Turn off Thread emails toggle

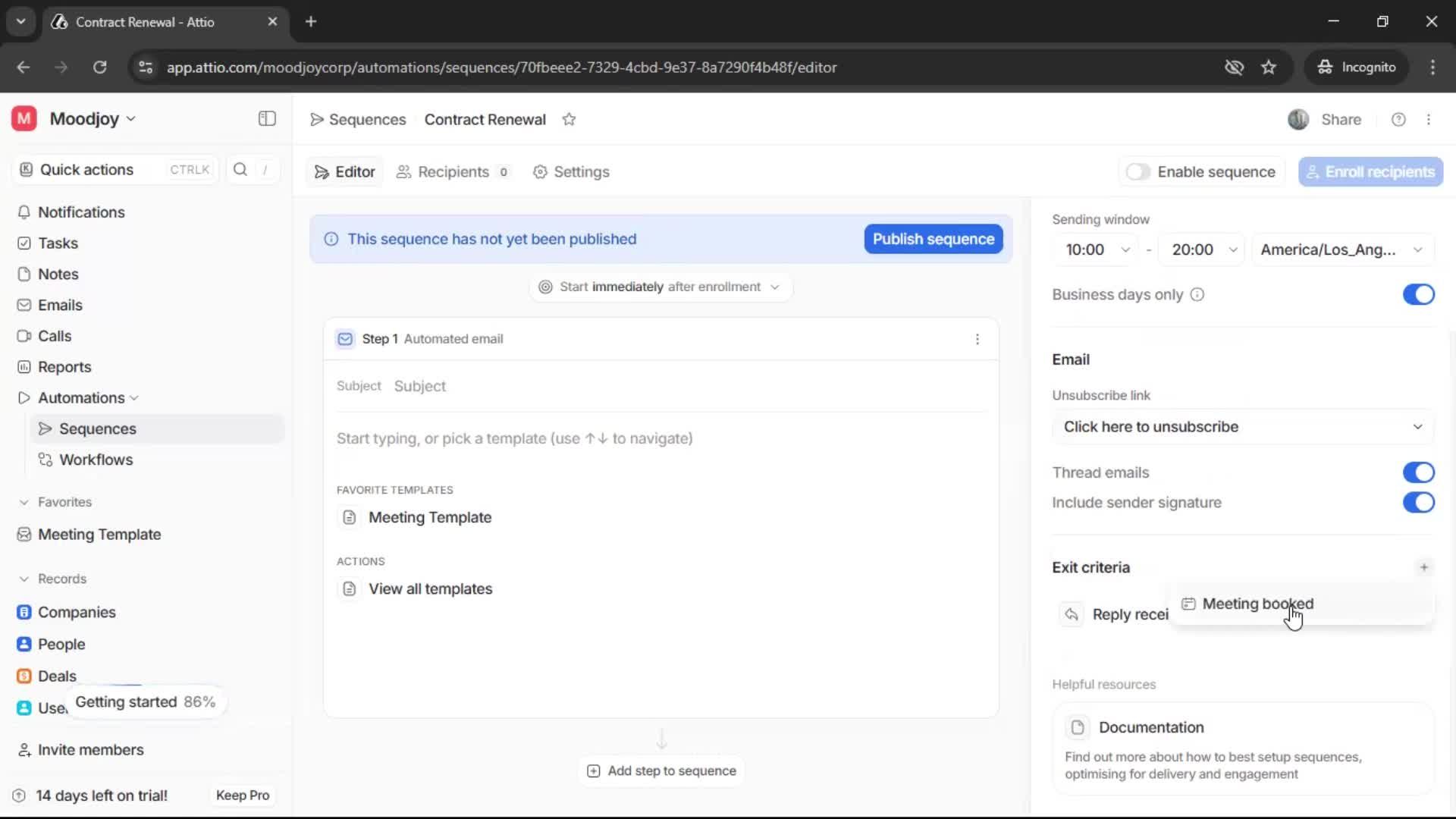1417,472
